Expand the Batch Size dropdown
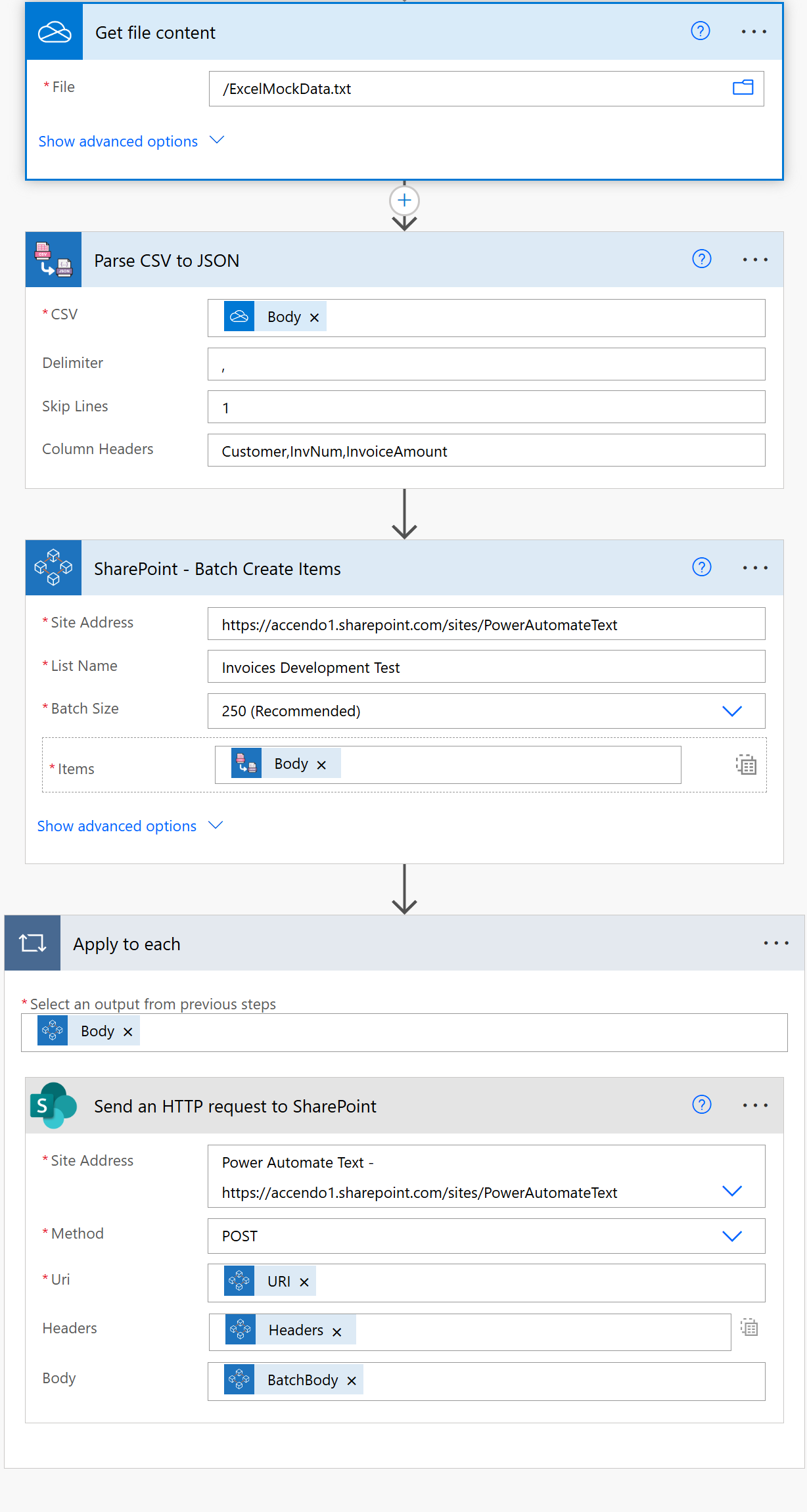The image size is (807, 1512). point(732,711)
